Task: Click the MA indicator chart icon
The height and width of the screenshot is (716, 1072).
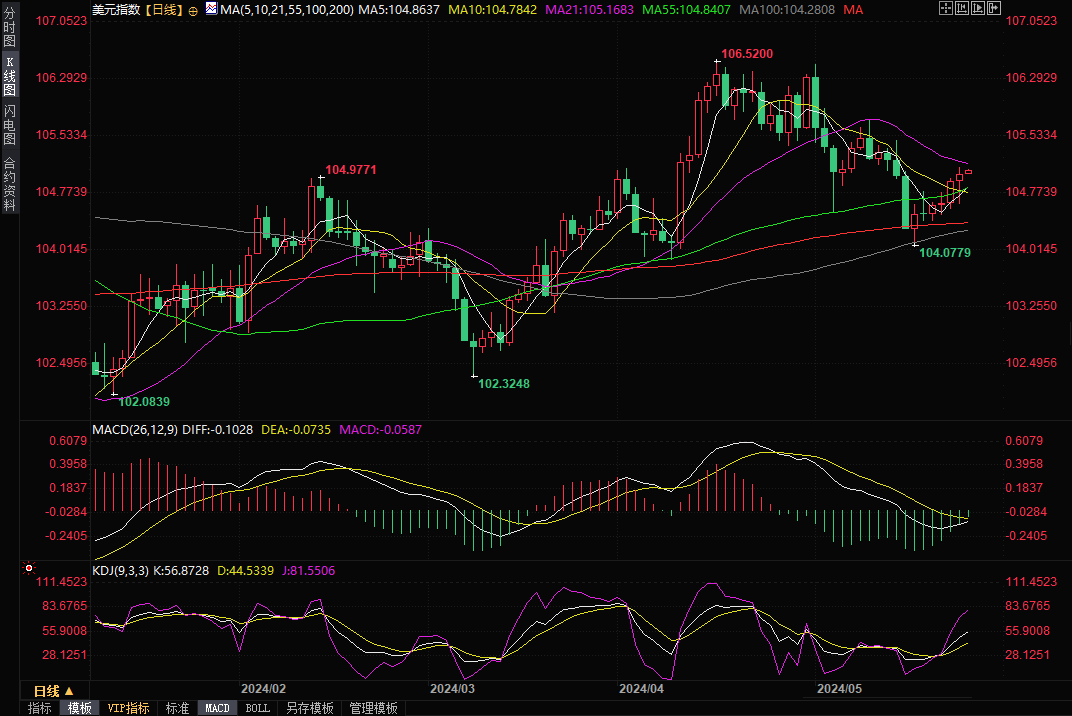Action: [211, 9]
